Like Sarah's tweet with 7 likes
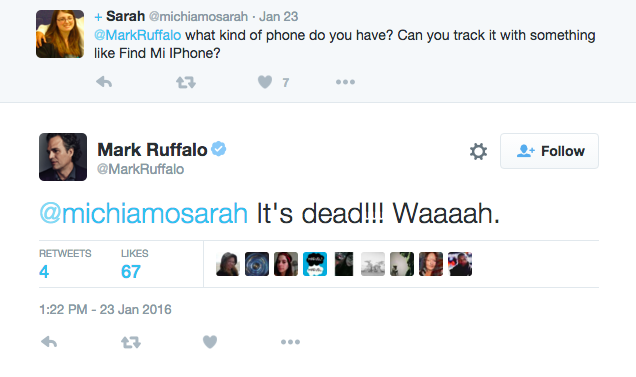This screenshot has height=377, width=636. [265, 82]
